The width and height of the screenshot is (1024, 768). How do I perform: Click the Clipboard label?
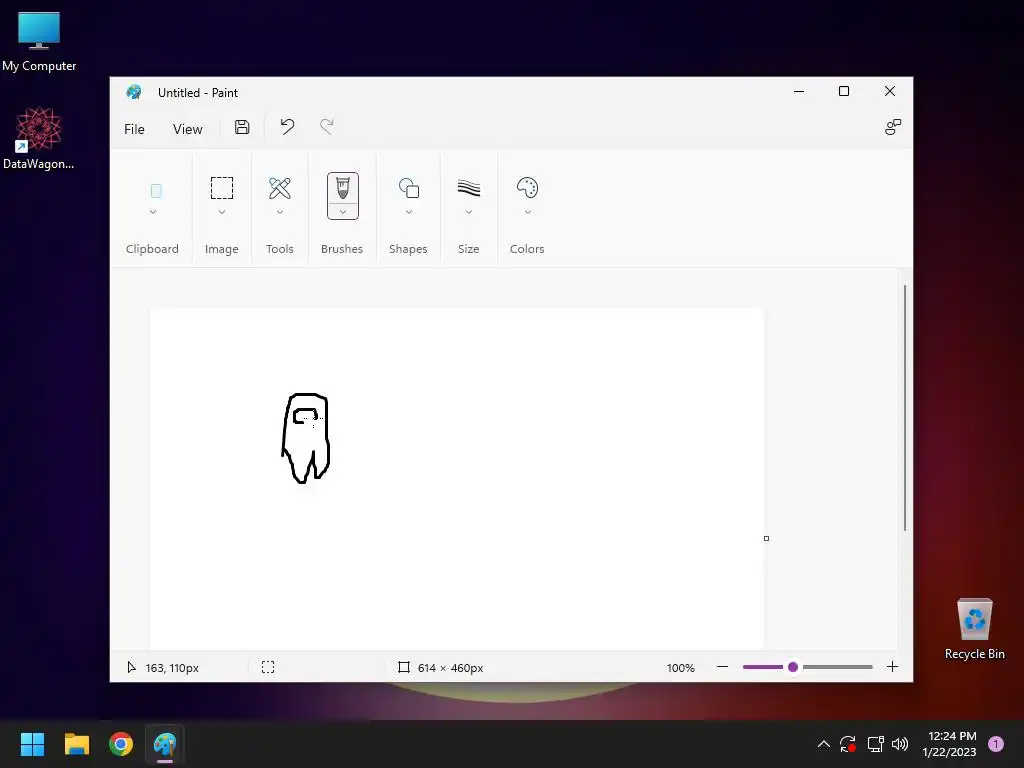[152, 249]
